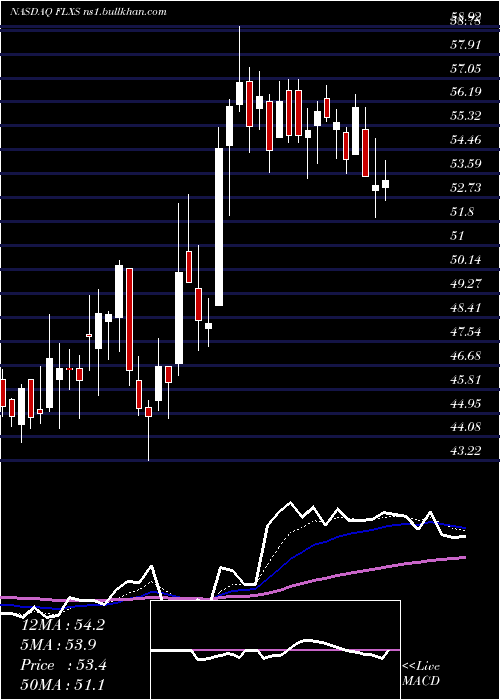This screenshot has width=500, height=700.
Task: Click the 44.95 price axis label
Action: (x=466, y=404)
